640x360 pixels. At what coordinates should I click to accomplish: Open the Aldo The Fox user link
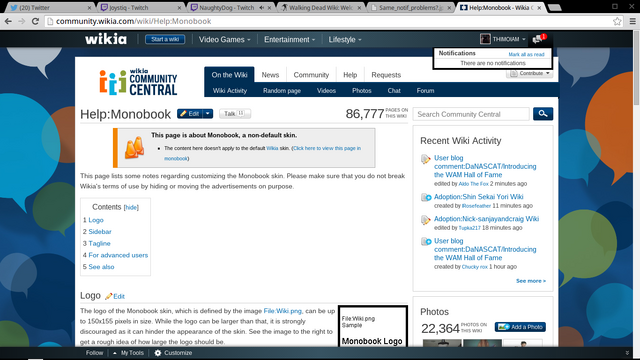coord(473,184)
